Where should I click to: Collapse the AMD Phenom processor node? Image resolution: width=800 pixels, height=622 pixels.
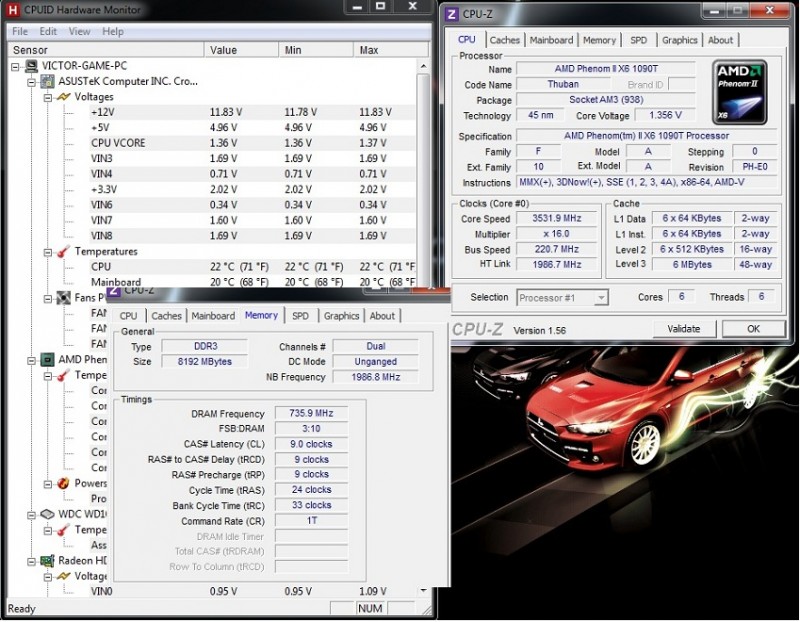(32, 360)
